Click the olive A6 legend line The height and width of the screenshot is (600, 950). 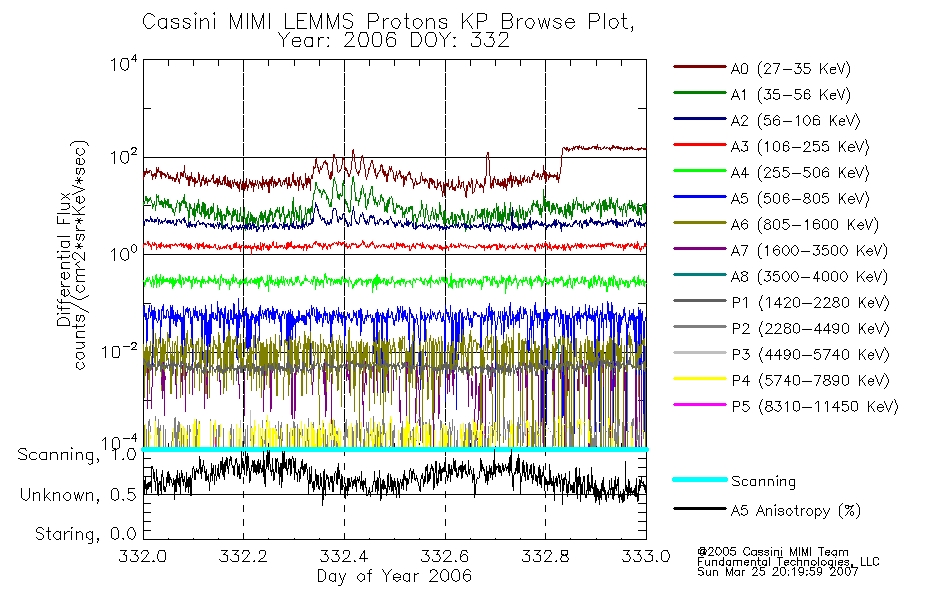click(700, 223)
